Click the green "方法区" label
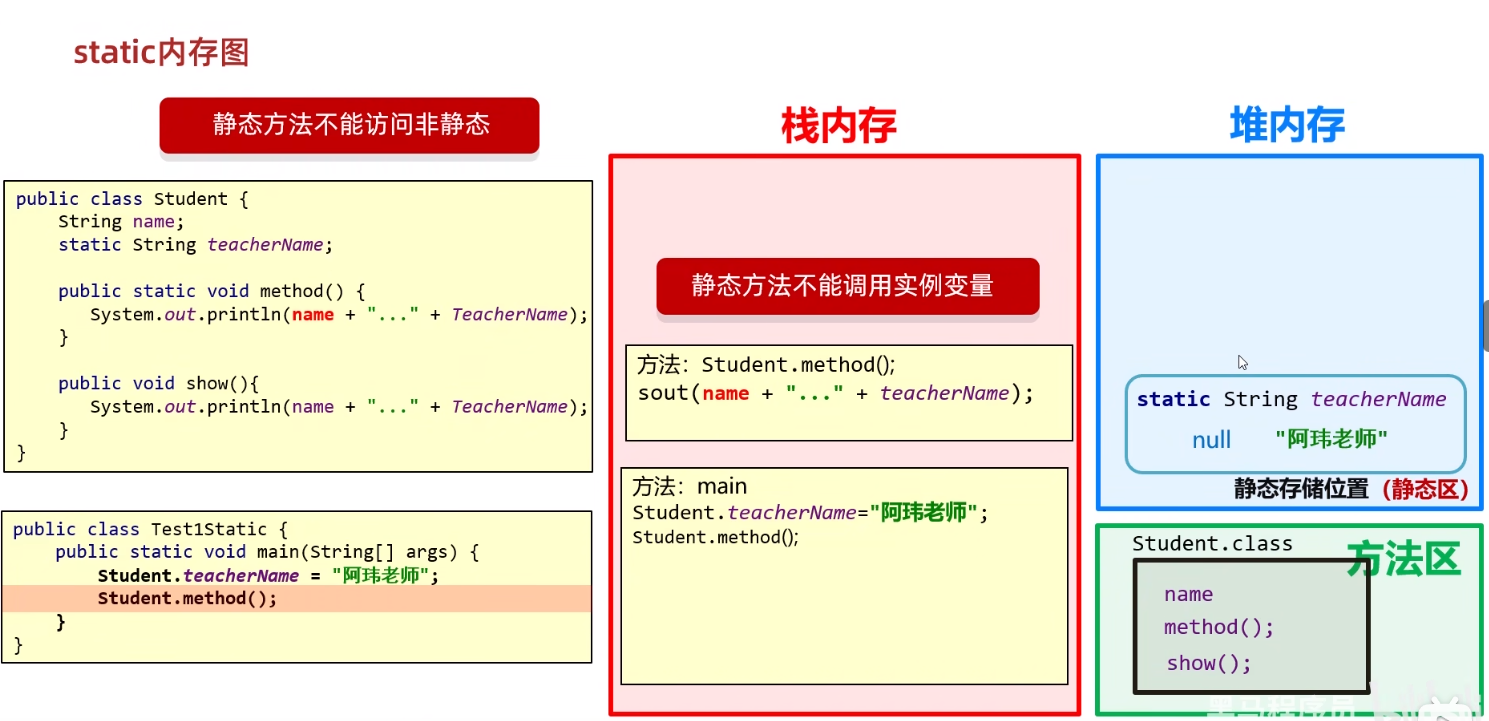 coord(1404,560)
